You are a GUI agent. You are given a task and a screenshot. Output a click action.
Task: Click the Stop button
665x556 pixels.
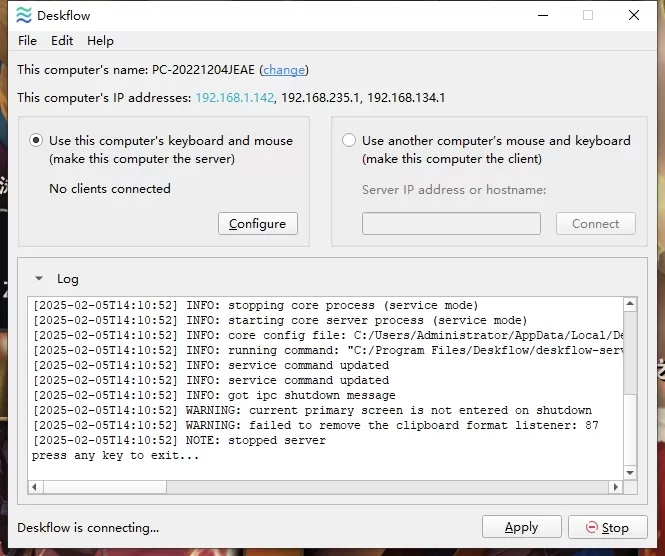coord(608,527)
